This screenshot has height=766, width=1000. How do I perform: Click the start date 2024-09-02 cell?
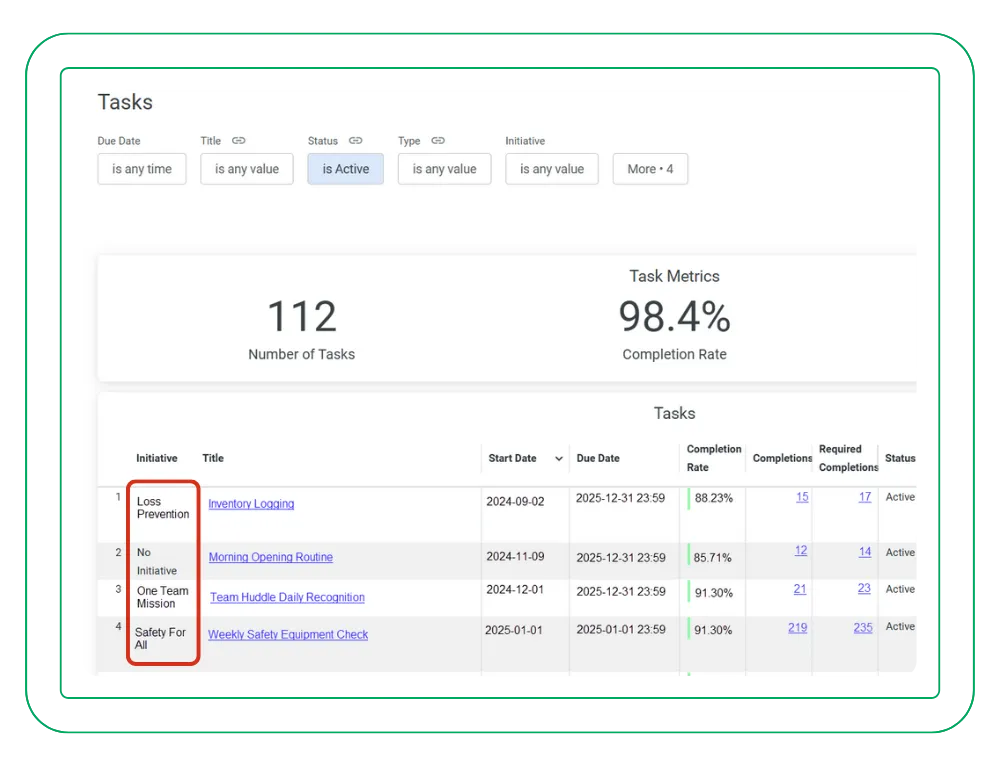point(515,502)
